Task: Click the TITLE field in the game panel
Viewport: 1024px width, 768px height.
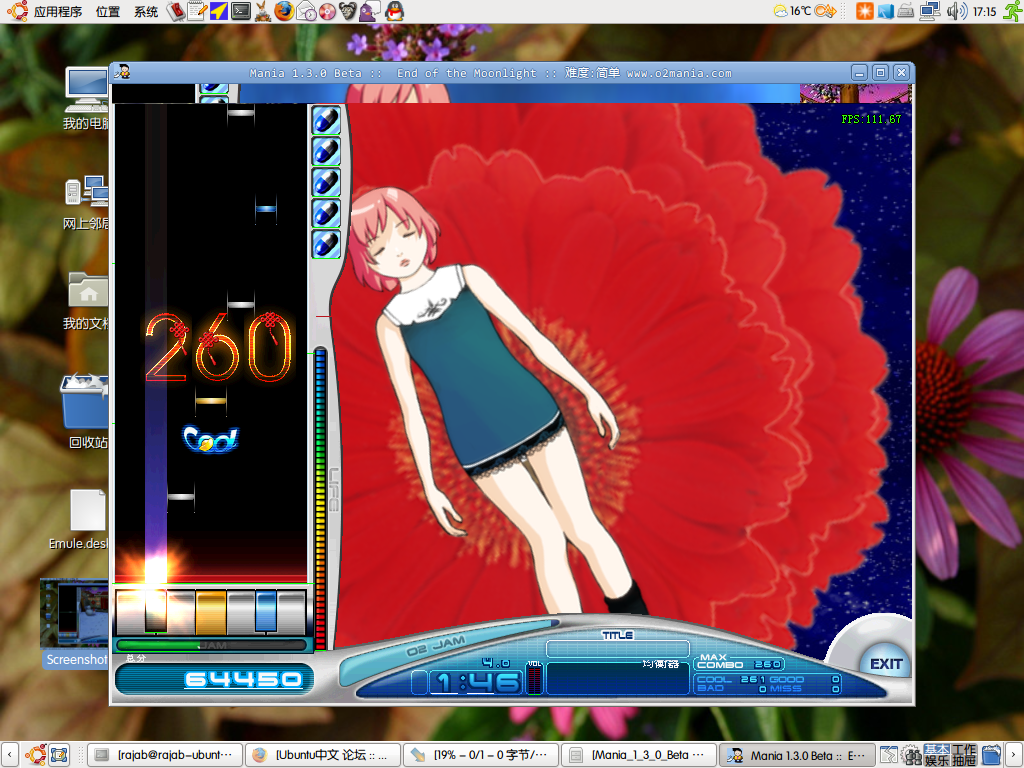Action: point(617,648)
